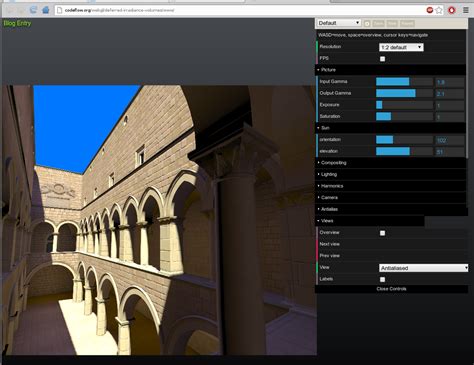
Task: Open the Resolution 1:2 default dropdown
Action: pyautogui.click(x=401, y=47)
